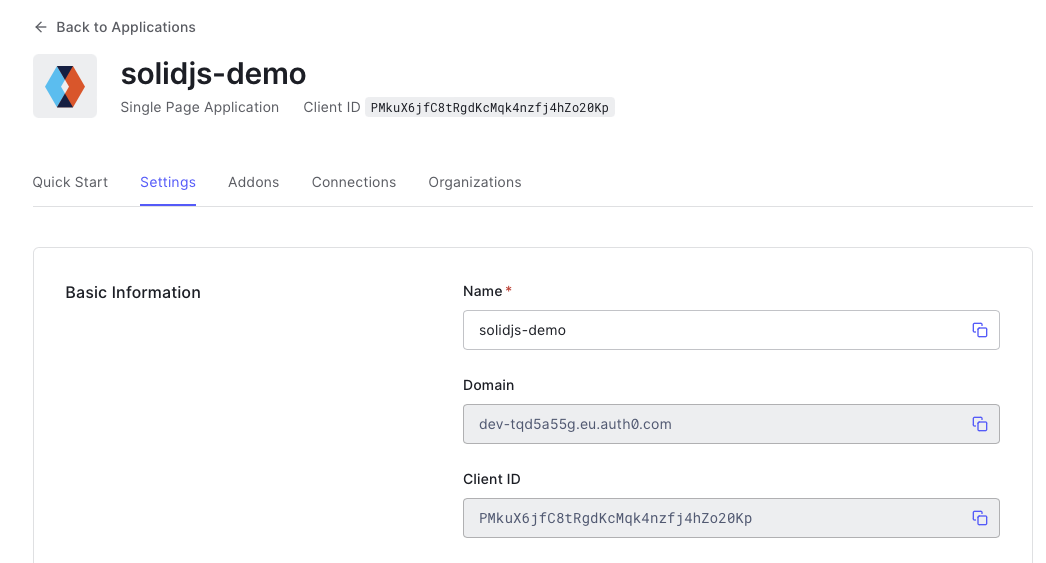Click the Basic Information heading

pyautogui.click(x=133, y=292)
